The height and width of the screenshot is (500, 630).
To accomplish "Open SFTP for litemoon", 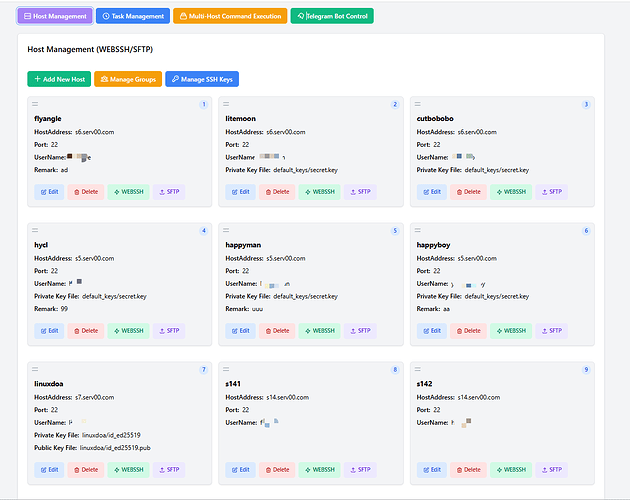I will 360,192.
